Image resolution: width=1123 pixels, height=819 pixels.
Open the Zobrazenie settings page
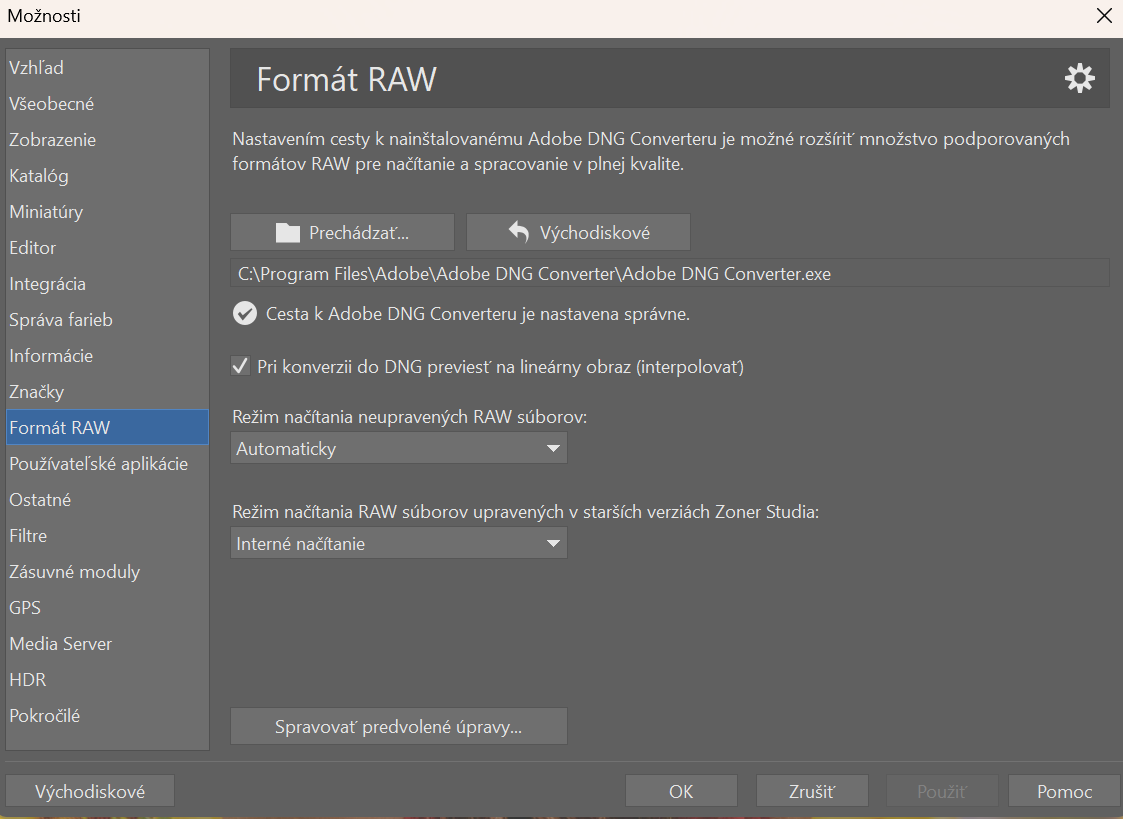(107, 140)
